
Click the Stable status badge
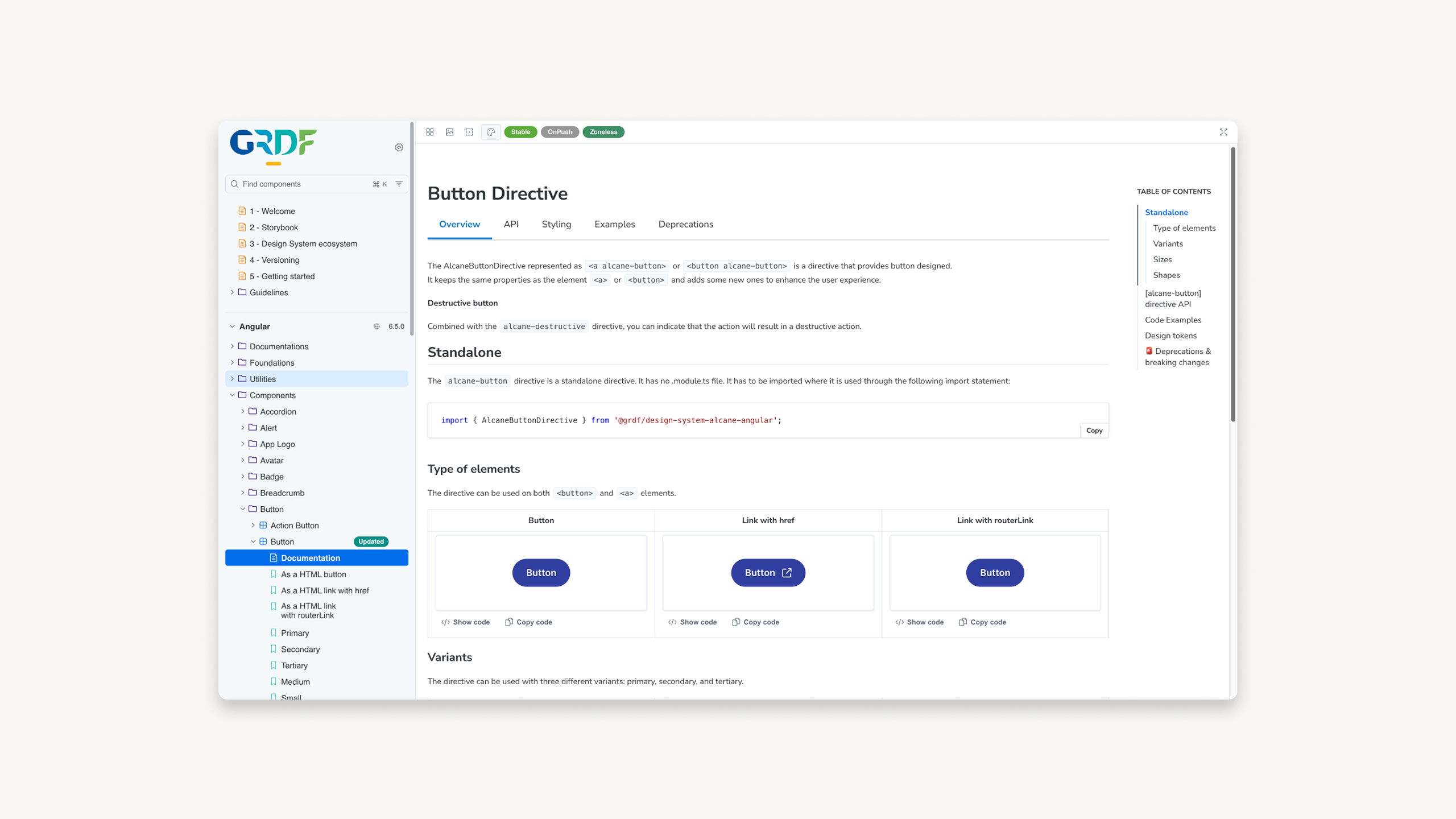tap(520, 132)
